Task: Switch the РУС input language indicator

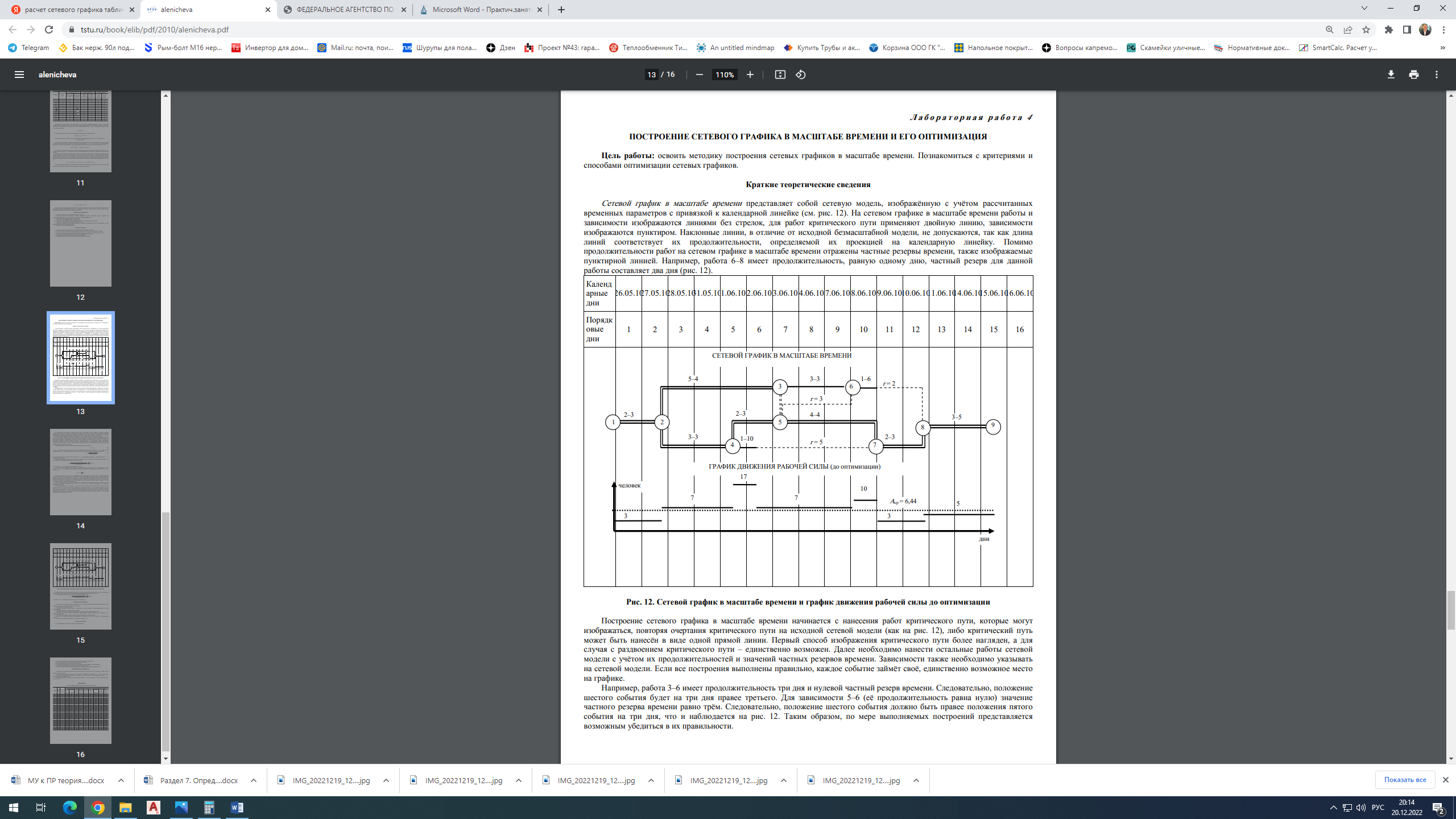Action: 1378,808
